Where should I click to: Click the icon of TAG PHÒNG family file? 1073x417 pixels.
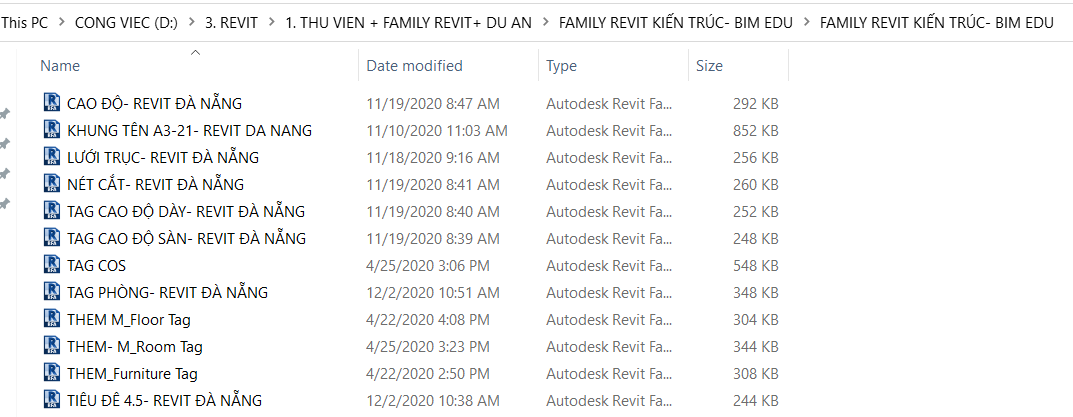tap(52, 292)
